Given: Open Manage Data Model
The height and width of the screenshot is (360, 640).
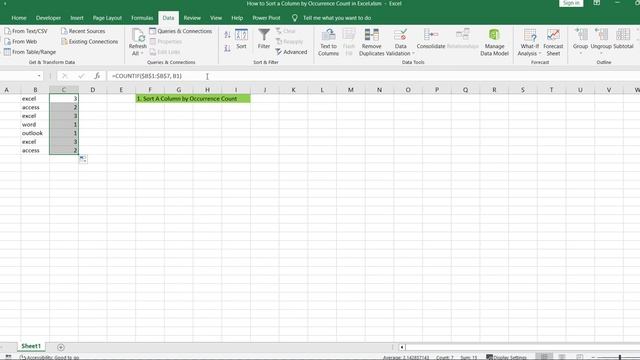Looking at the screenshot, I should coord(494,42).
